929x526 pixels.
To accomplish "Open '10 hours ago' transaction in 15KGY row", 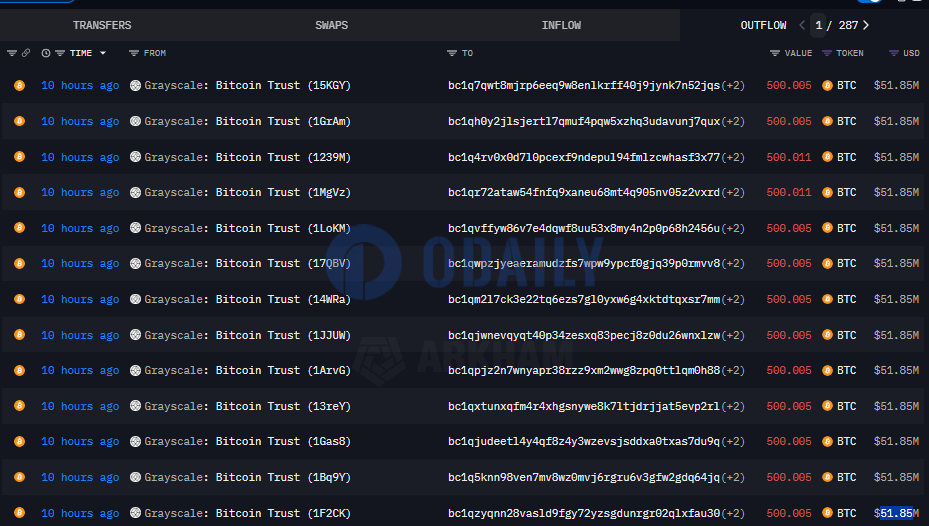I will pos(80,85).
